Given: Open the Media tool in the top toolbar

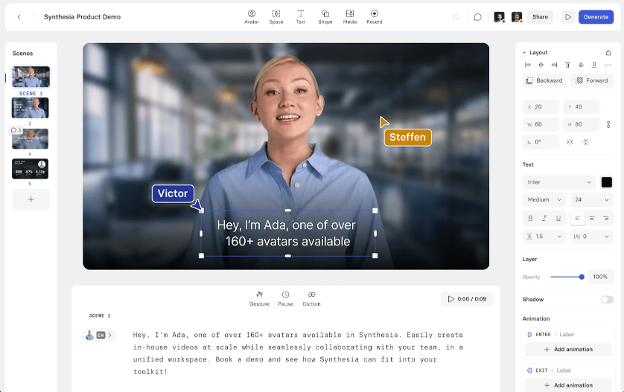Looking at the screenshot, I should click(350, 17).
